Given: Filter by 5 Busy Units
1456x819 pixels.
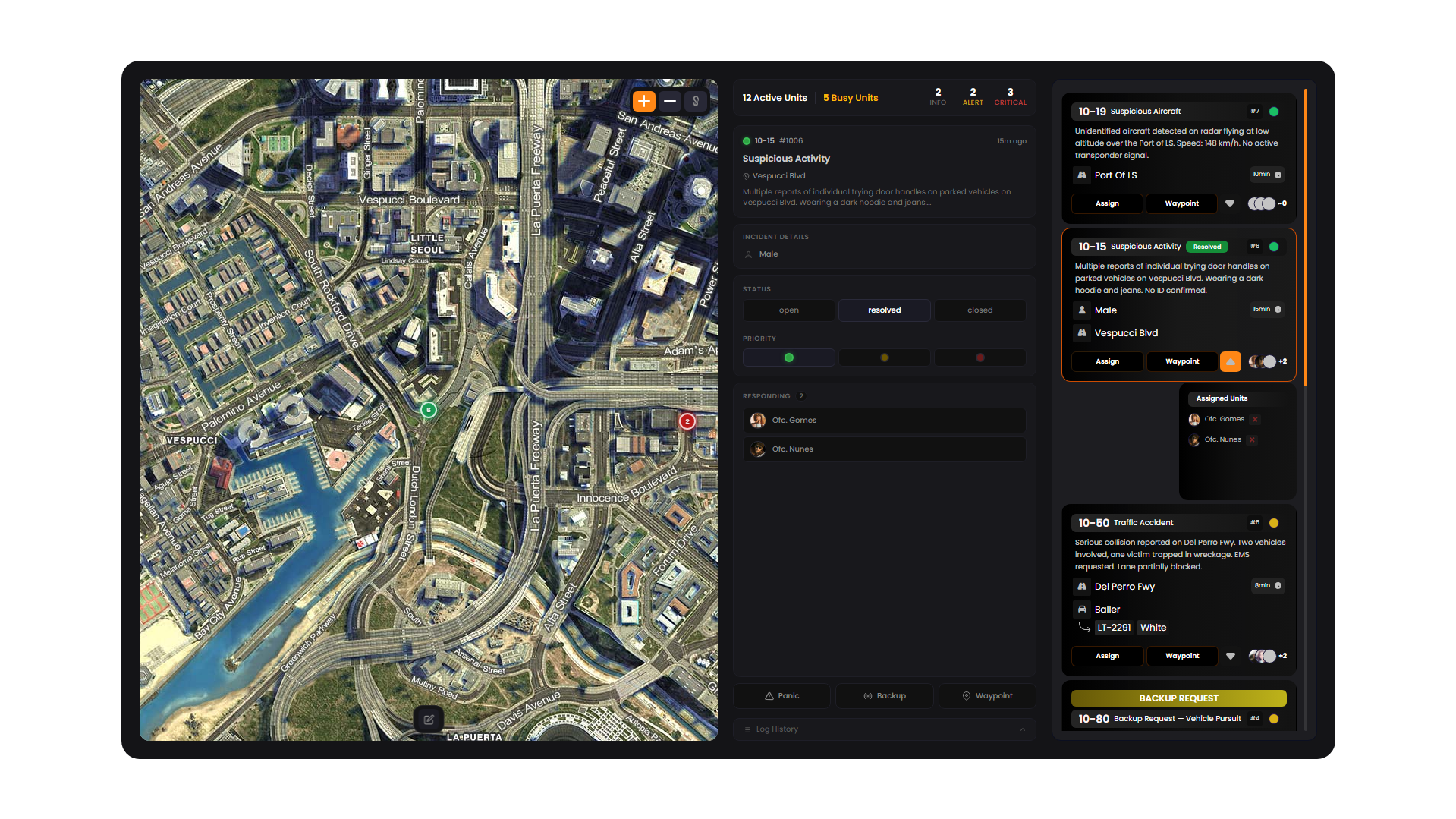Looking at the screenshot, I should [x=851, y=98].
